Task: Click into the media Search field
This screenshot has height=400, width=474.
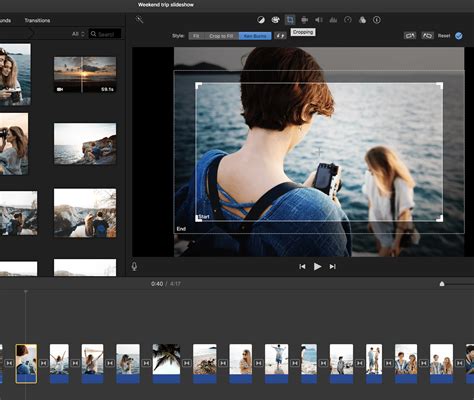Action: tap(105, 34)
